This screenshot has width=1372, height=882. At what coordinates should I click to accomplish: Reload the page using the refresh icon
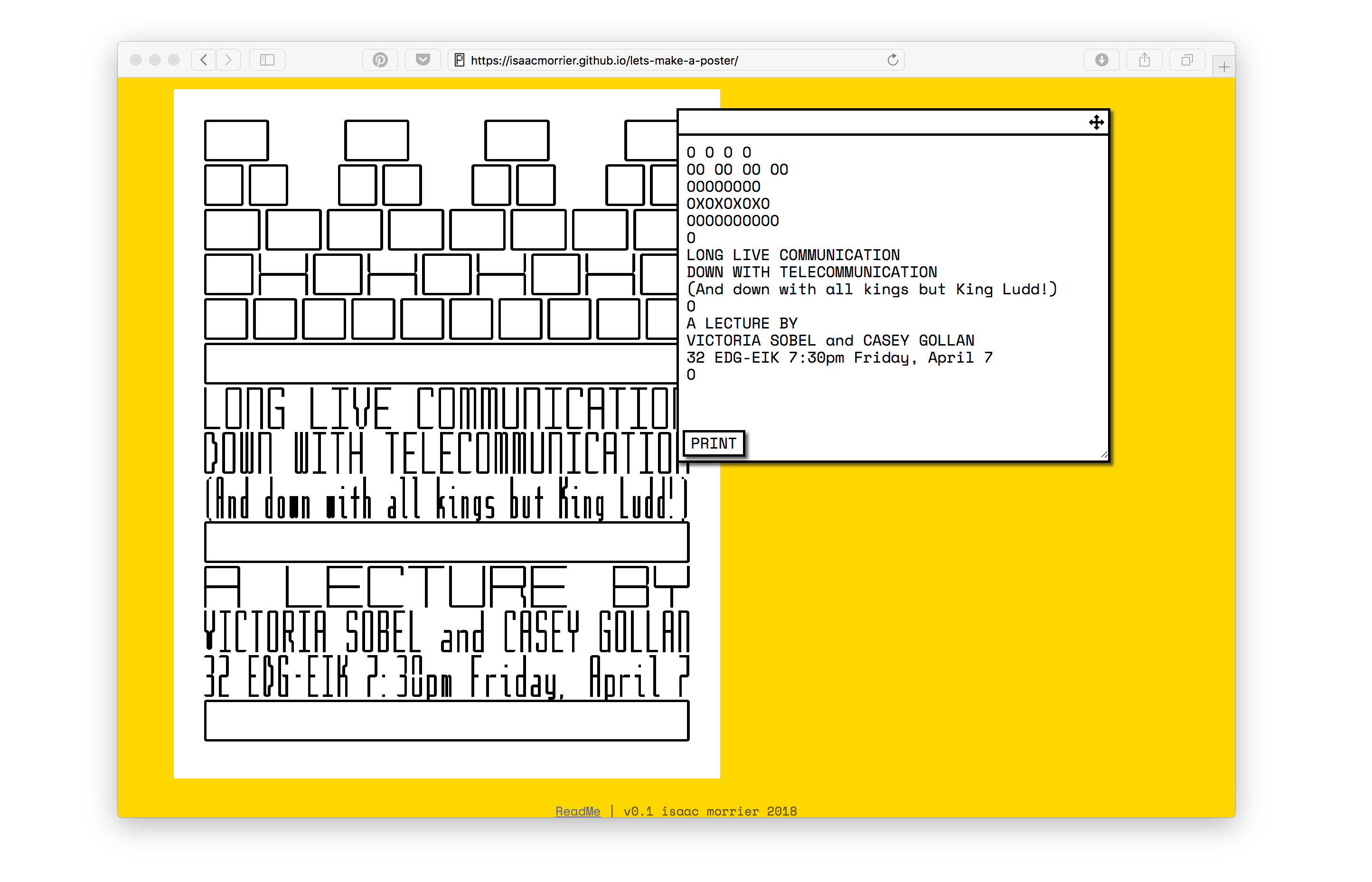(892, 59)
